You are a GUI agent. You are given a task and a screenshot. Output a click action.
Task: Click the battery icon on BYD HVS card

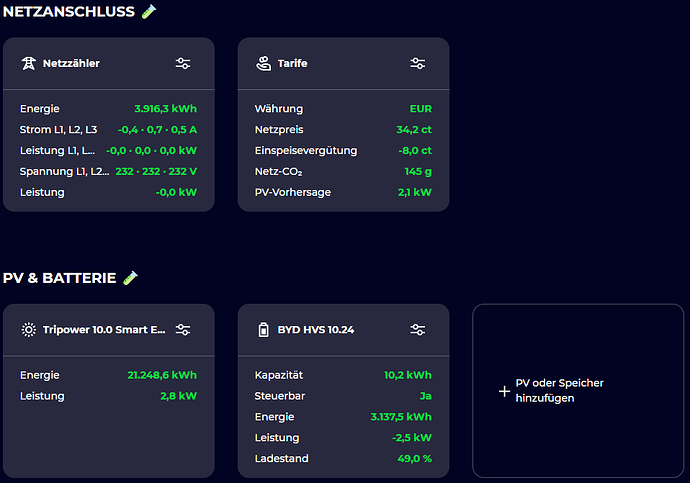(263, 330)
